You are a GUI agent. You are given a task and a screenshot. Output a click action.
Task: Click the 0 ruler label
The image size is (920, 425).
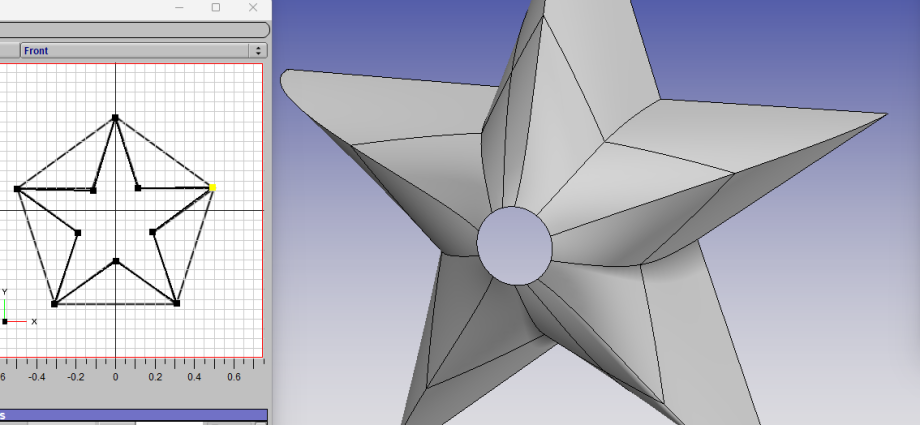pos(116,377)
